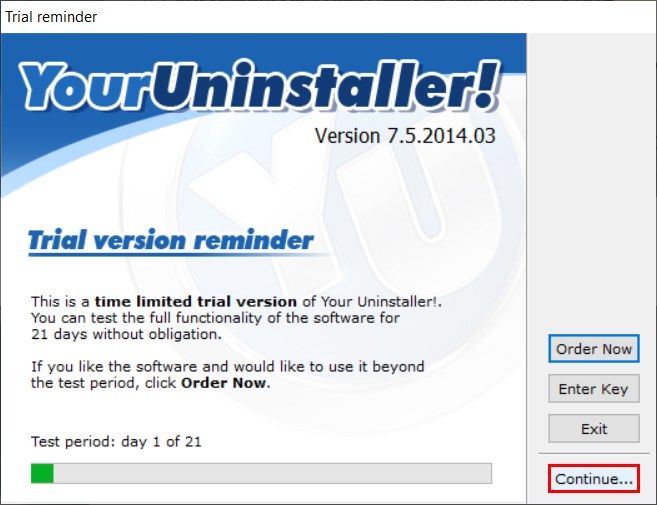Open the Enter Key dialog button

click(594, 388)
